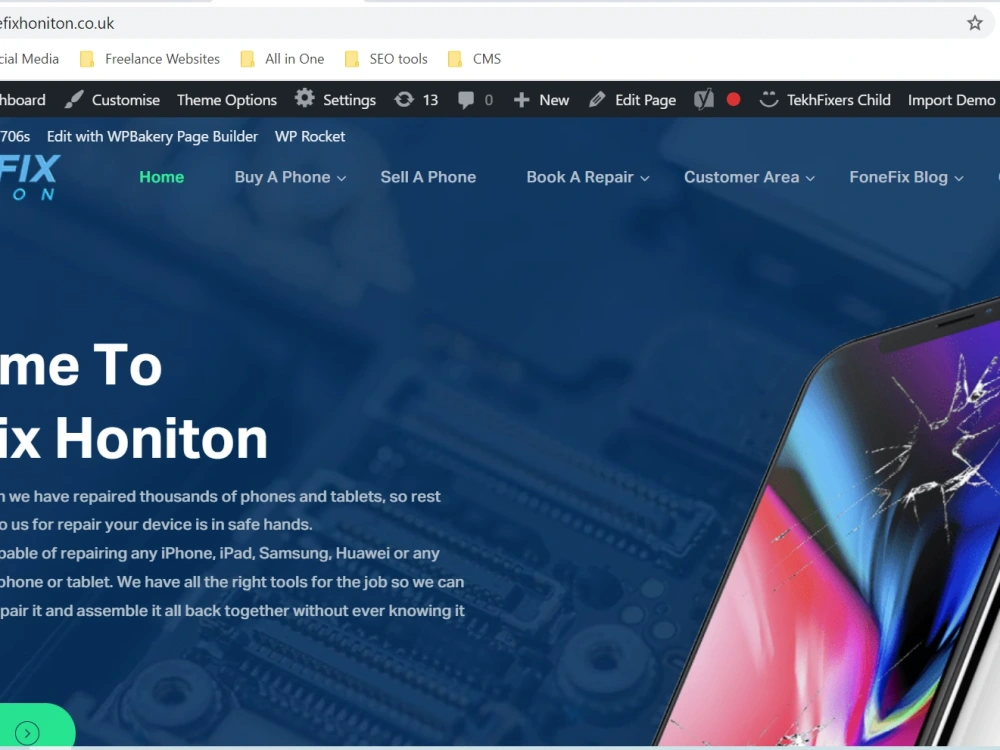Click the plus icon next to New
The width and height of the screenshot is (1000, 750).
521,100
